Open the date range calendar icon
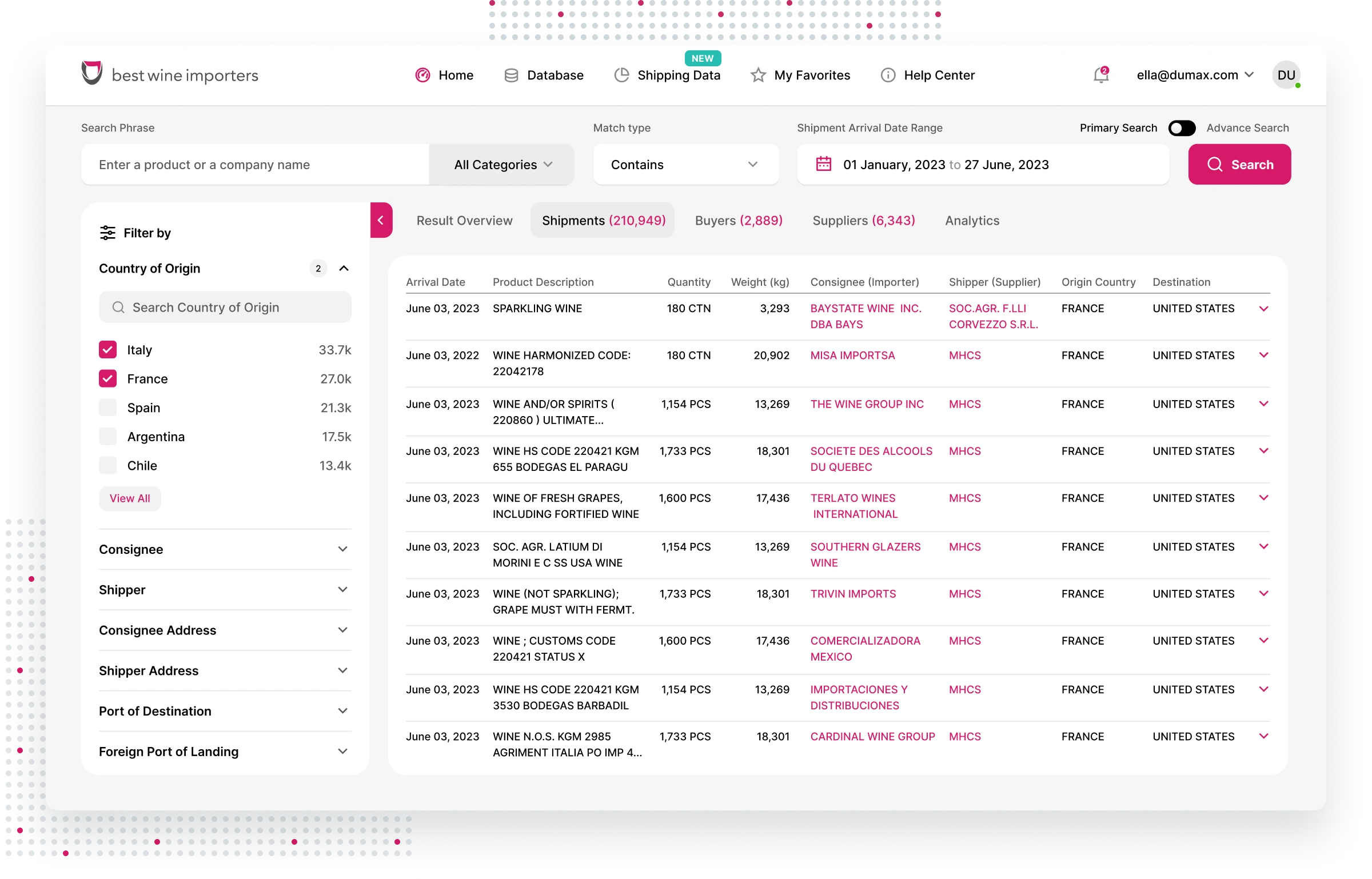Screen dimensions: 1372x879 [x=823, y=164]
